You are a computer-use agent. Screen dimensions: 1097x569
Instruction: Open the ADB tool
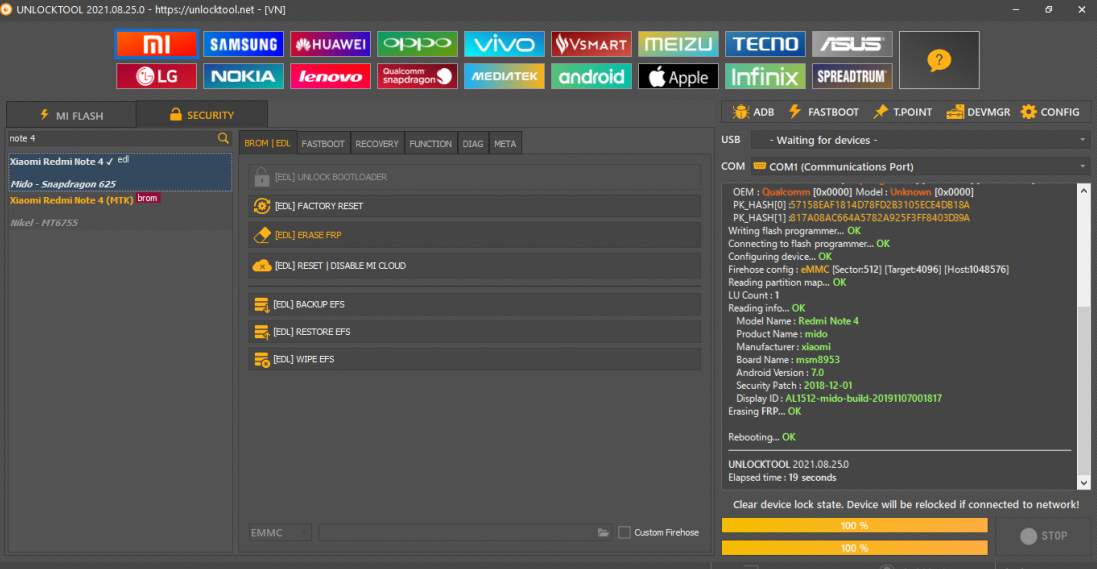click(753, 112)
